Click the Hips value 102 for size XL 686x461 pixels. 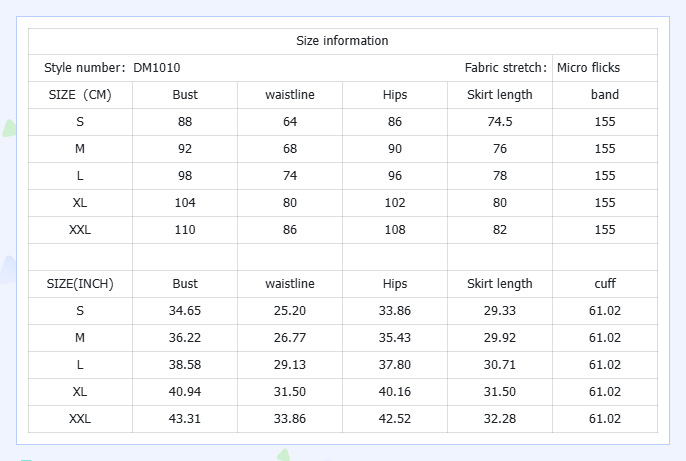(395, 203)
